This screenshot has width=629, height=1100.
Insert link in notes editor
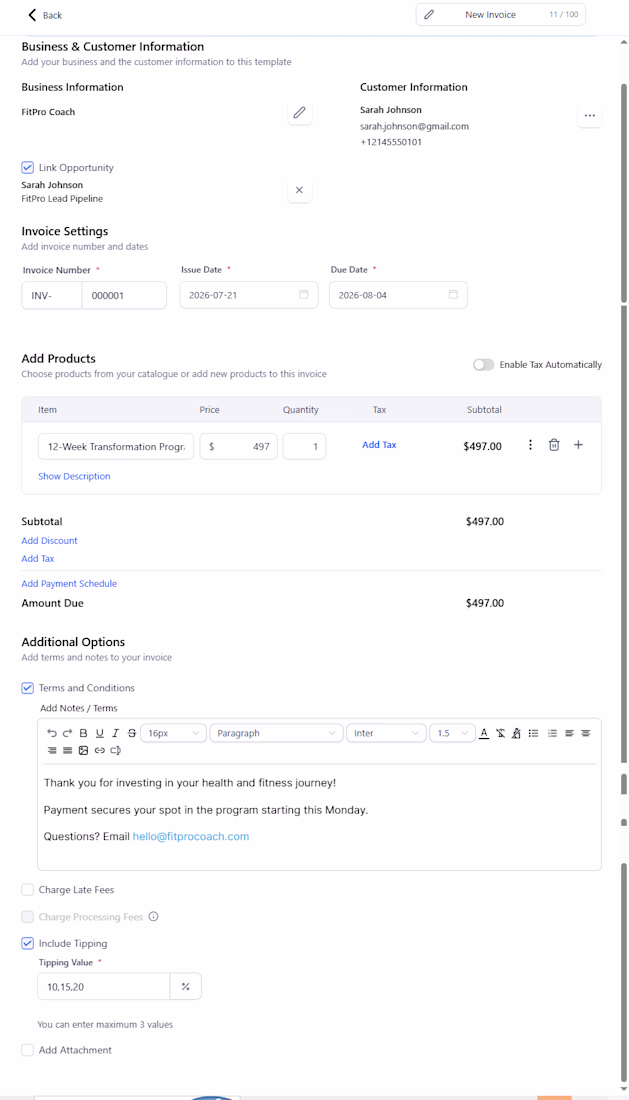coord(100,751)
